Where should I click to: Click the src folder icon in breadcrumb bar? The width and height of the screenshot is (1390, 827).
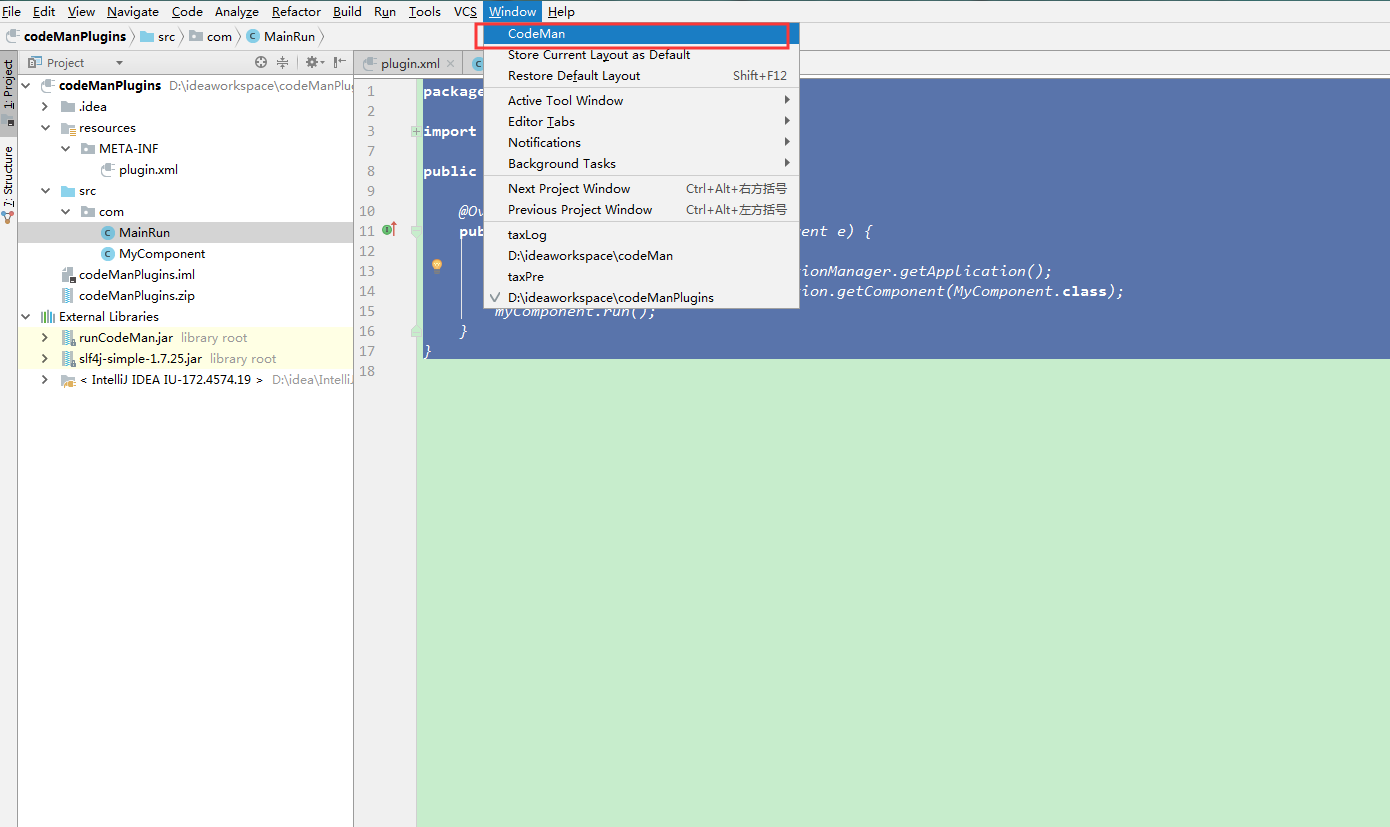coord(147,36)
